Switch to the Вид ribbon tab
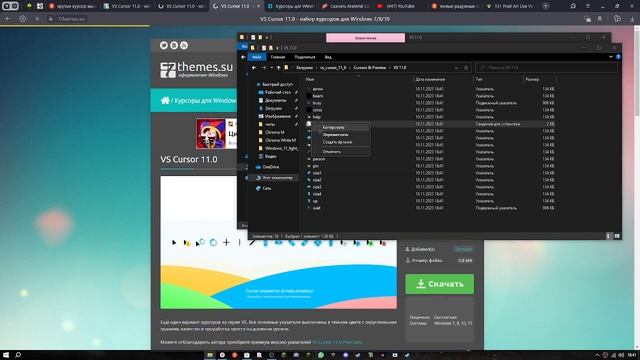Screen dimensions: 640x360 [328, 57]
